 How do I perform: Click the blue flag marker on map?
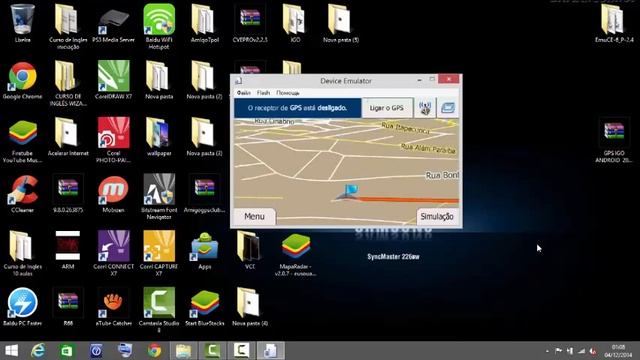coord(351,190)
